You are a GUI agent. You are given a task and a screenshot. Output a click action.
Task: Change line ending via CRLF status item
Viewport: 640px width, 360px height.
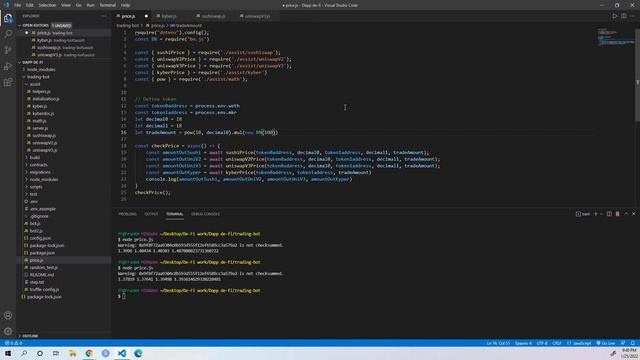pos(557,343)
